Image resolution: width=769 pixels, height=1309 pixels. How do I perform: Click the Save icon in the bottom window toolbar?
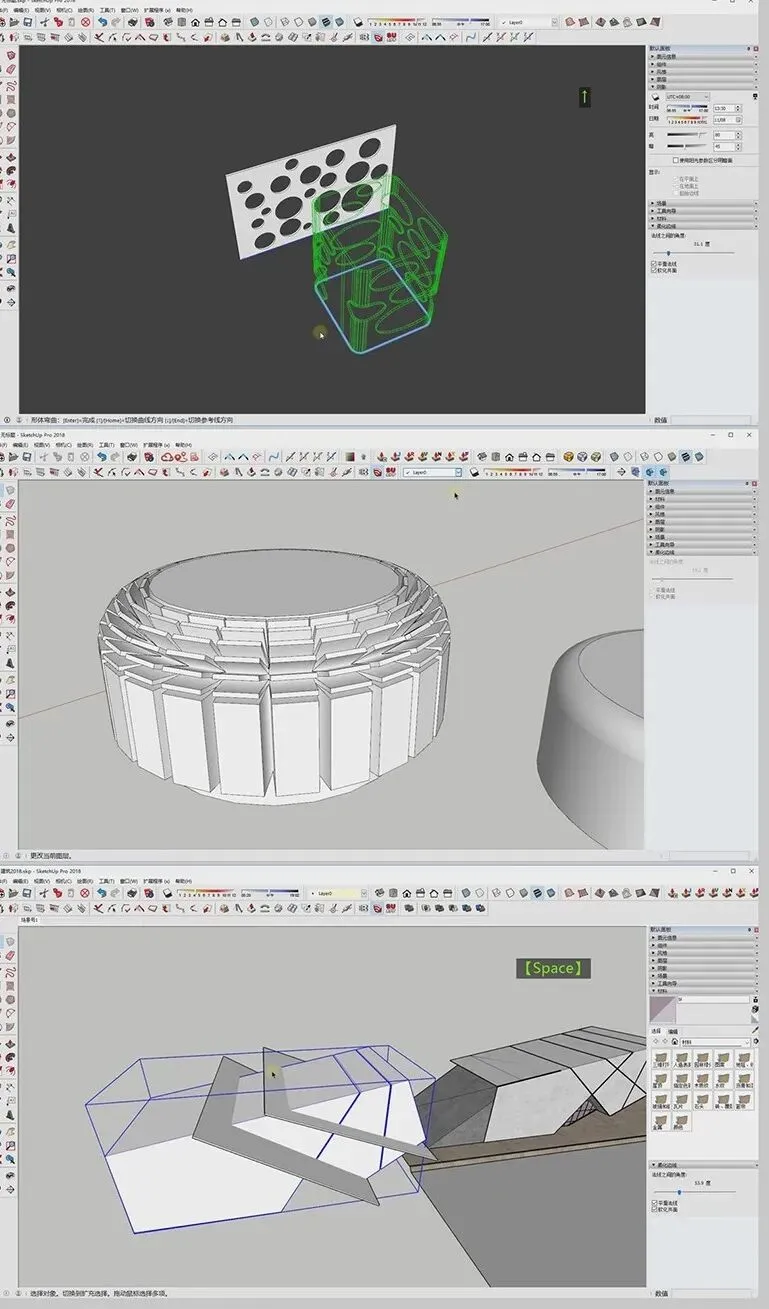(27, 892)
